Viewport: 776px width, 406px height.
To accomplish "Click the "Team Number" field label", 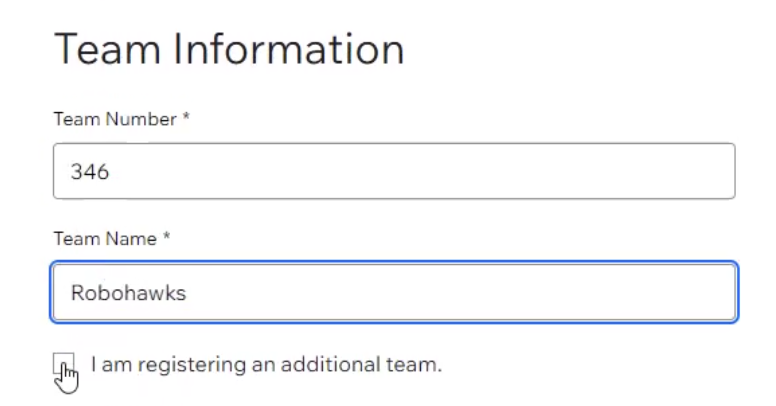I will pyautogui.click(x=114, y=119).
